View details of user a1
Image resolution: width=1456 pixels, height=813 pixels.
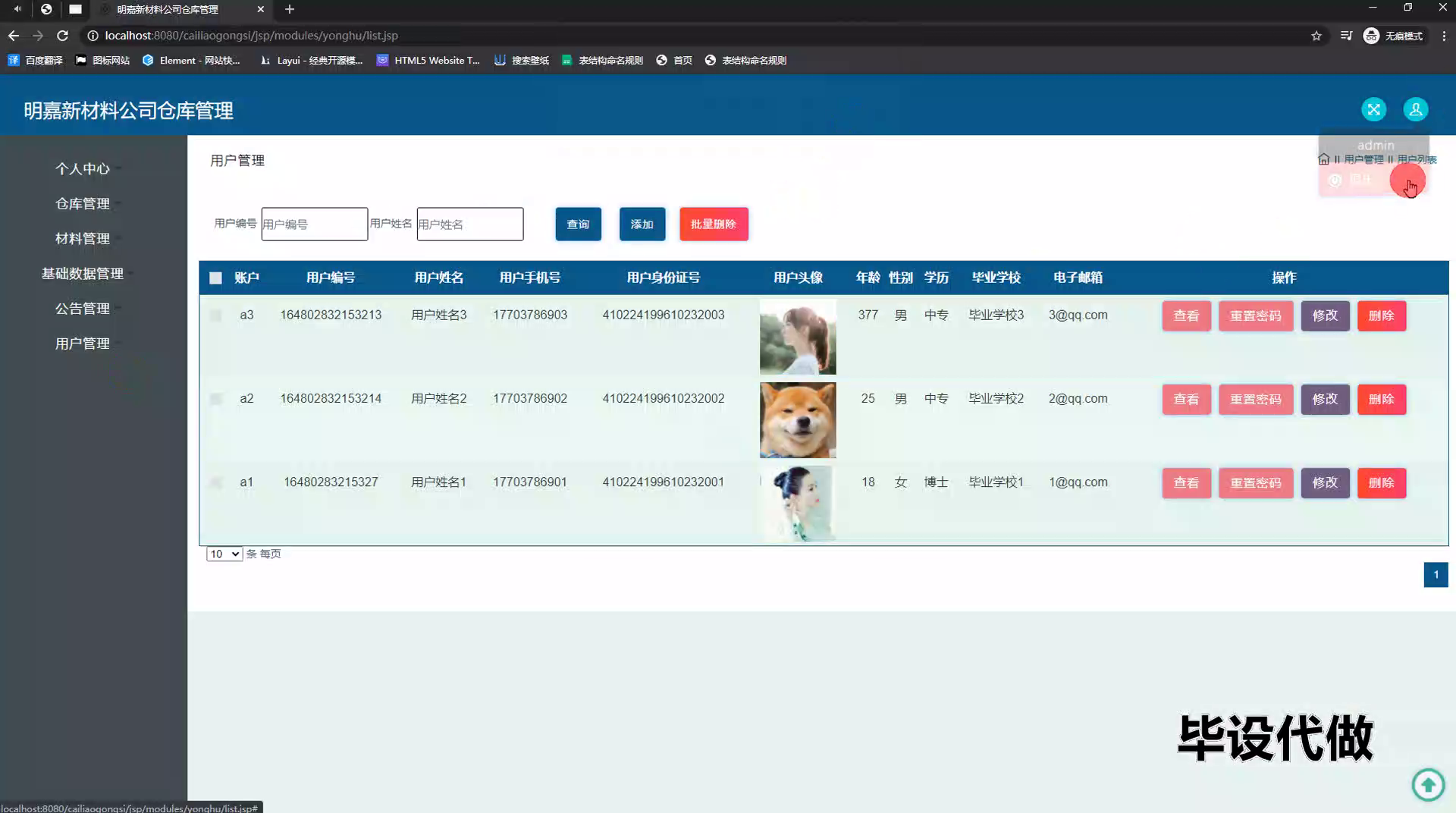1186,483
